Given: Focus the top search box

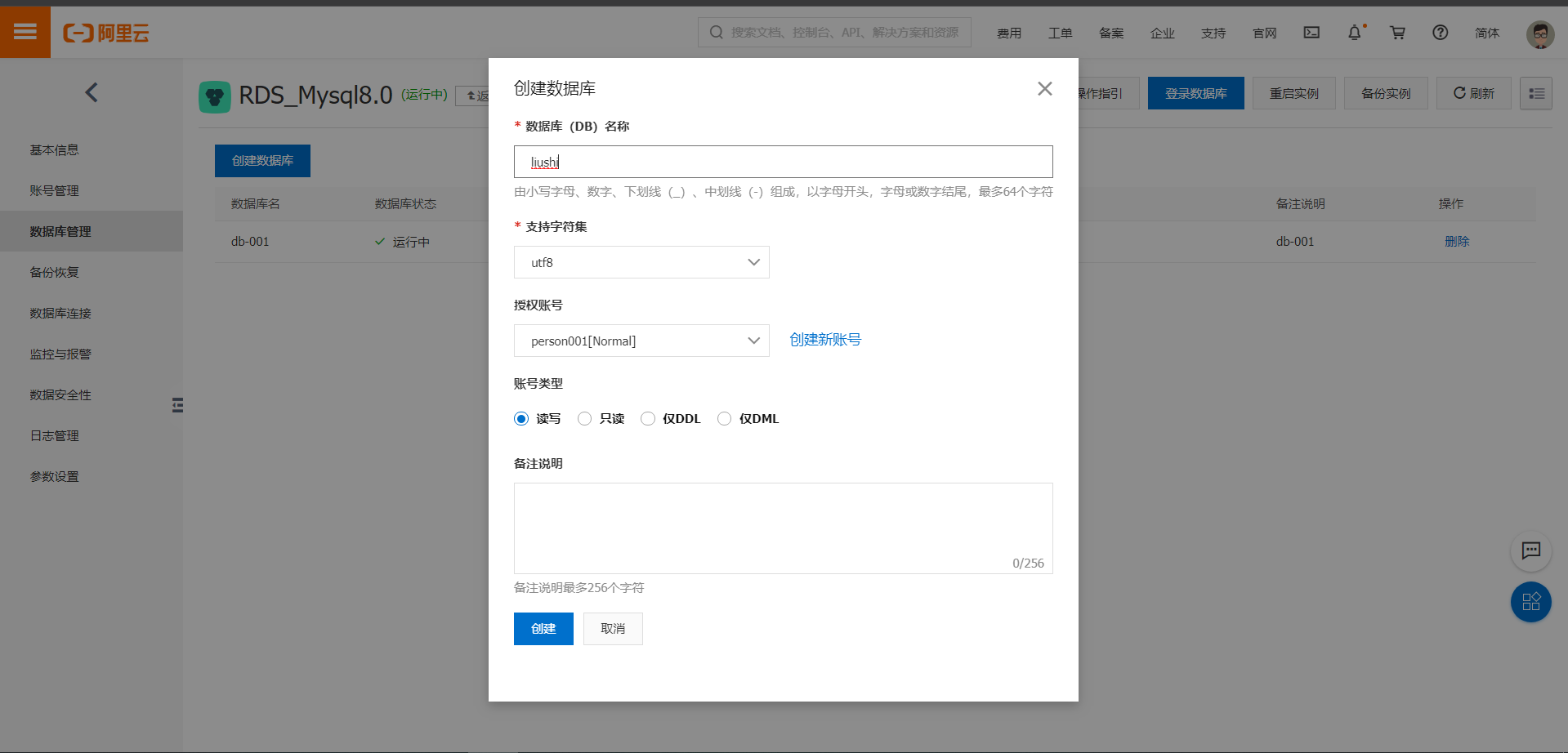Looking at the screenshot, I should 834,33.
